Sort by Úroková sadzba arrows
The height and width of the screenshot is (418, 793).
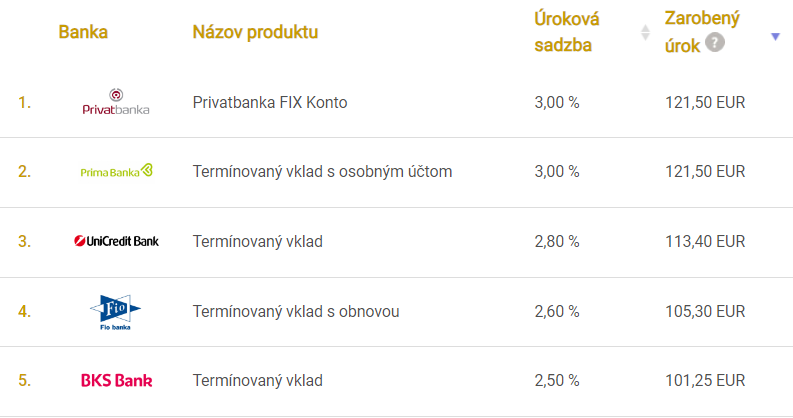click(645, 33)
